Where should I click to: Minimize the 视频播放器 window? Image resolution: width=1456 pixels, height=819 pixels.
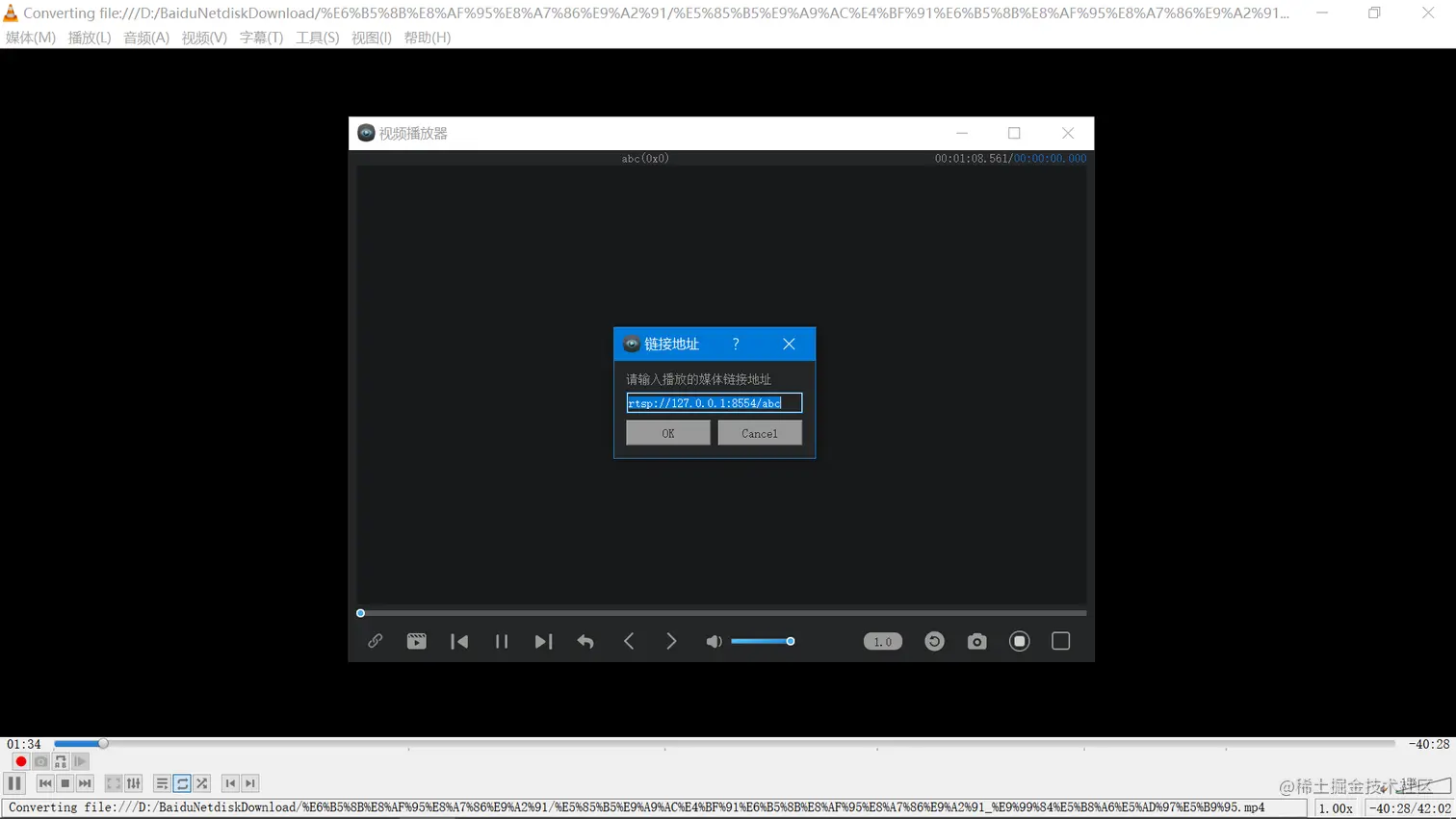pos(962,133)
